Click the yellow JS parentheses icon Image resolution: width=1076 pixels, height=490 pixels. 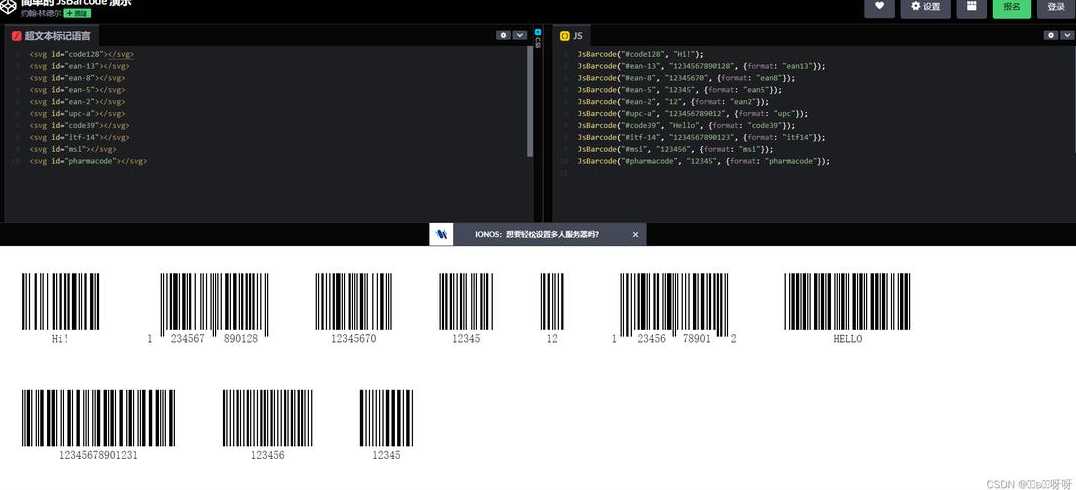(565, 36)
